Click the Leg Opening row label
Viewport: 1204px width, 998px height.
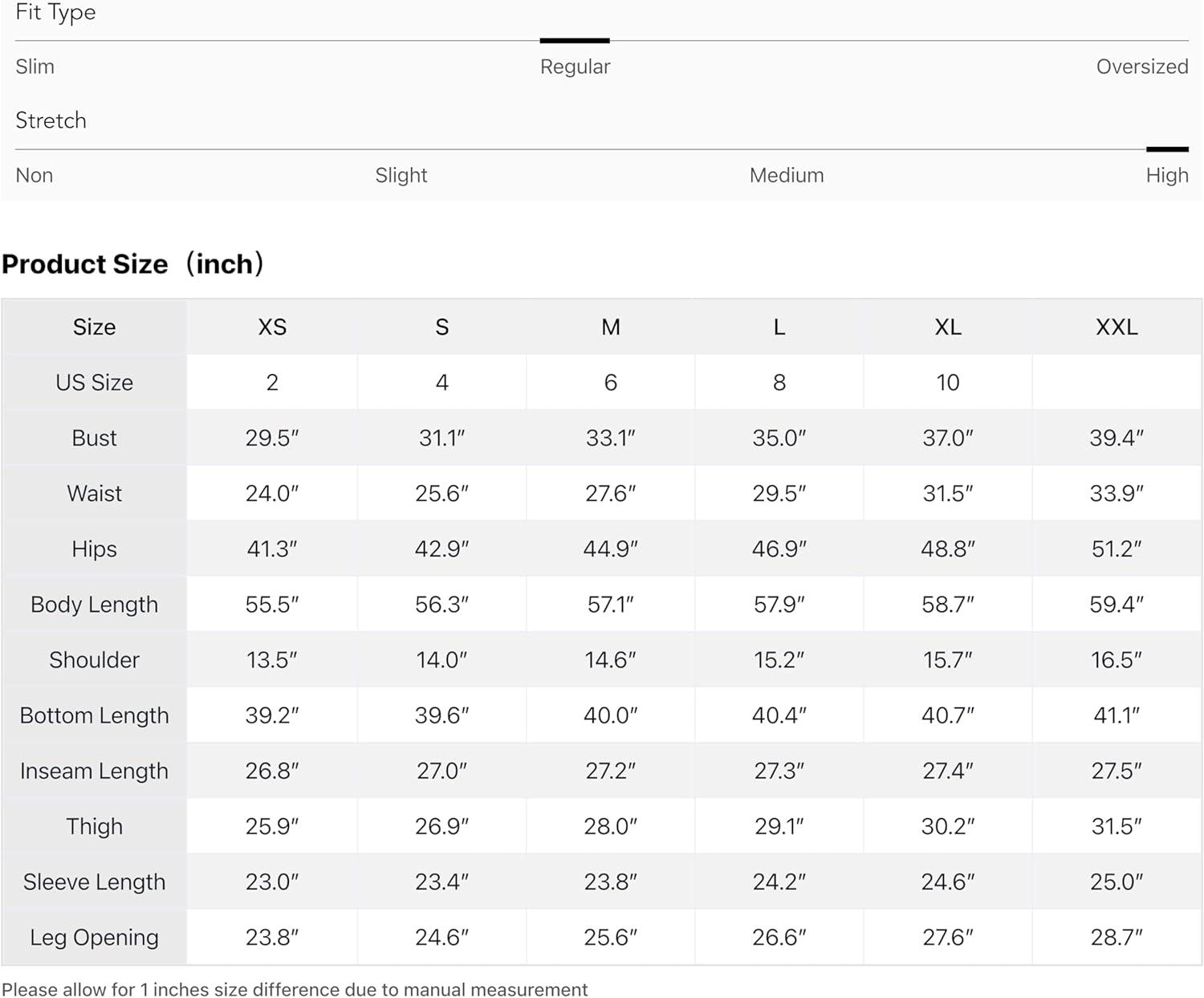tap(94, 937)
